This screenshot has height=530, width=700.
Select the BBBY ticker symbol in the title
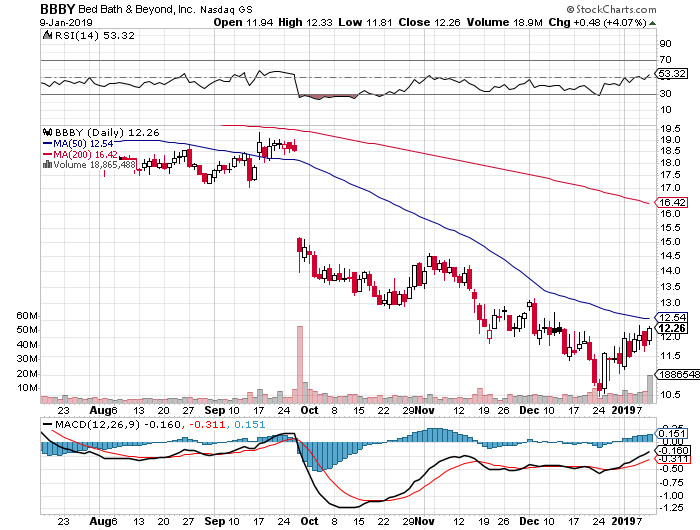[58, 9]
